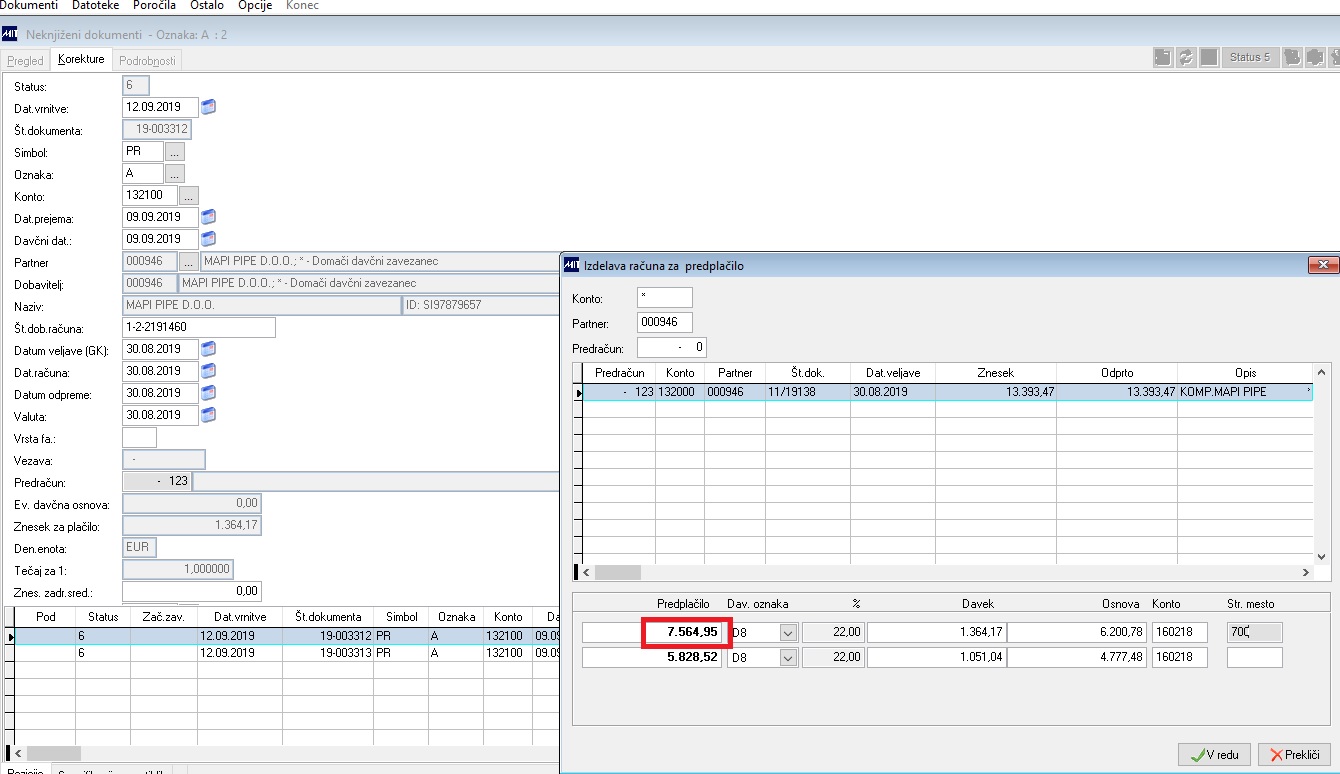Click the Prekliči cancel button

pos(1294,754)
